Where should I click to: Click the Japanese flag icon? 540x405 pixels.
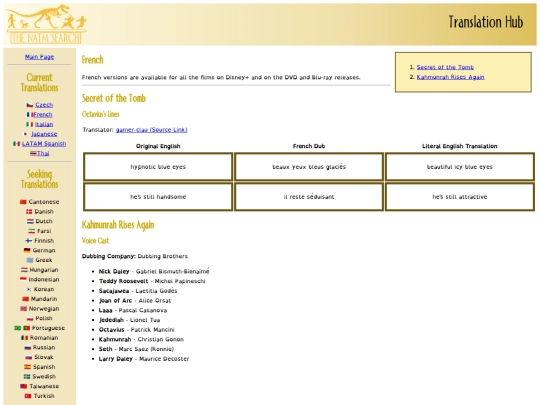[25, 134]
